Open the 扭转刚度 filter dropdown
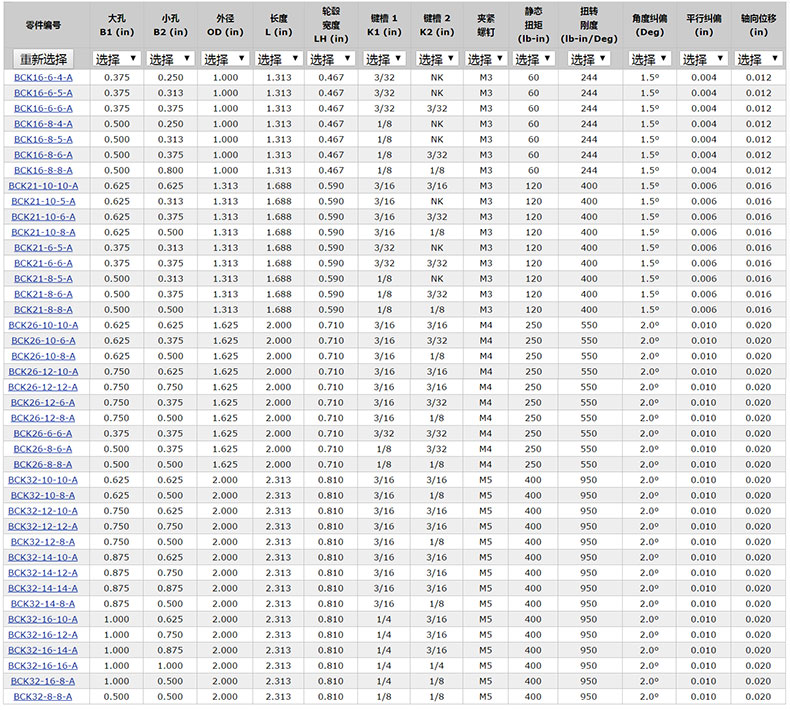The image size is (790, 710). (x=589, y=59)
